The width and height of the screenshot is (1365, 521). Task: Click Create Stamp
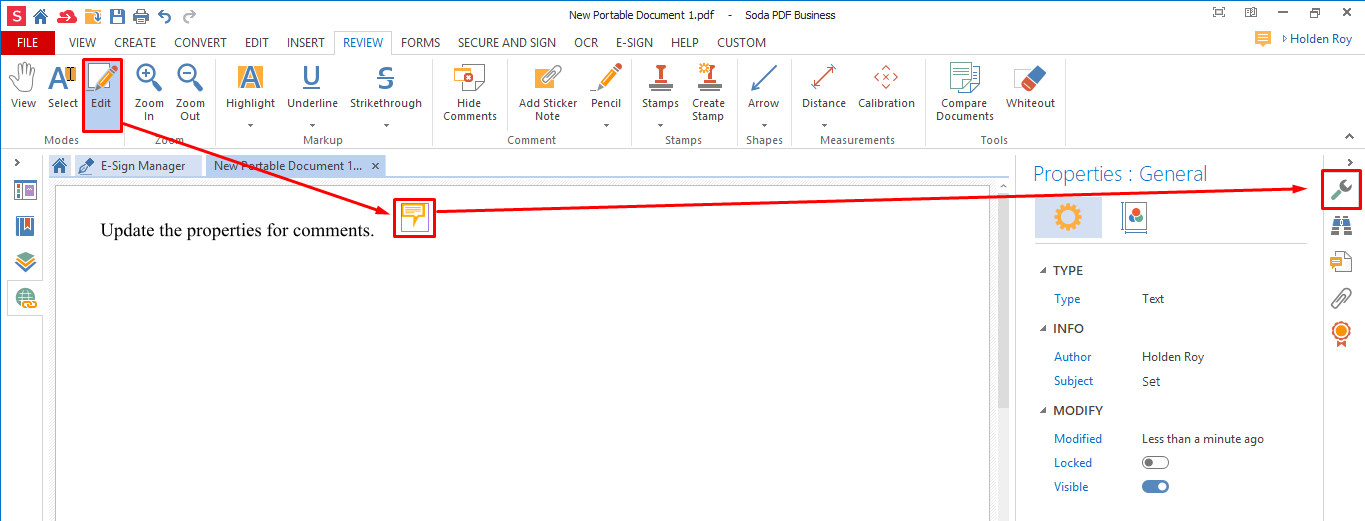coord(708,92)
